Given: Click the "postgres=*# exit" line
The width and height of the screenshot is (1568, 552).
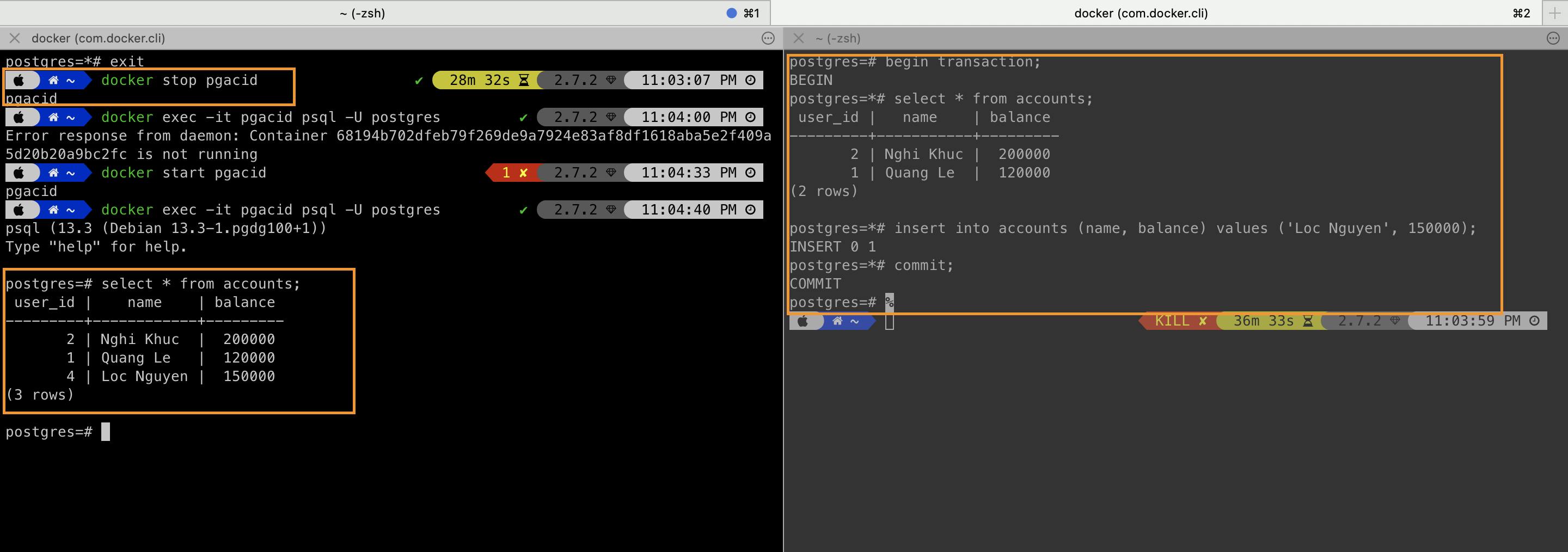Looking at the screenshot, I should click(75, 62).
